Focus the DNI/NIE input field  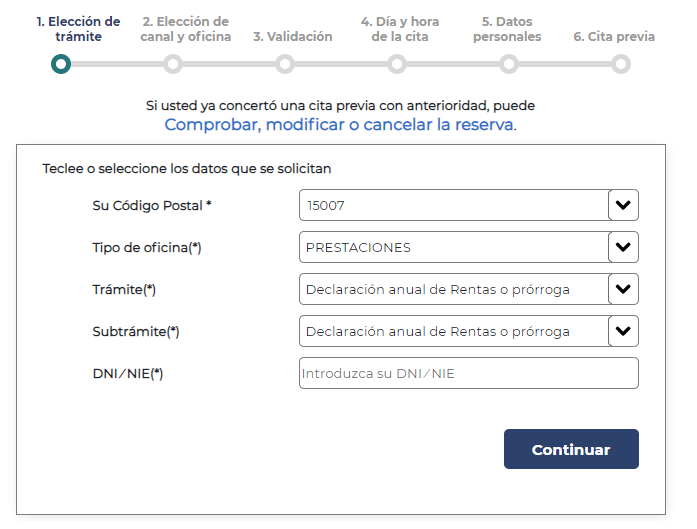pos(469,373)
